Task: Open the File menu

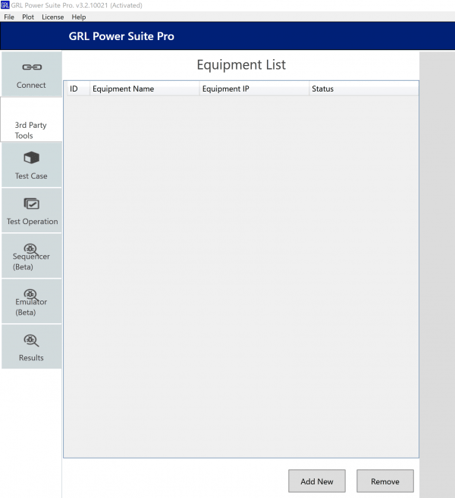Action: 9,17
